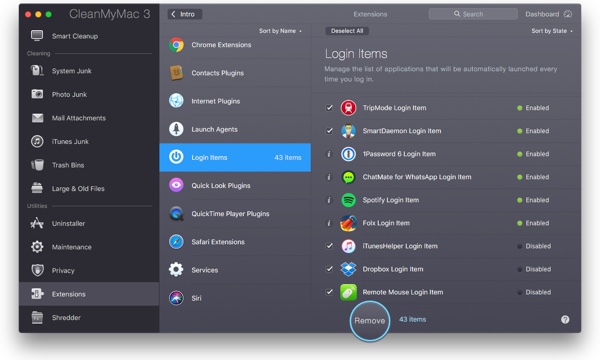This screenshot has height=360, width=600.
Task: Click Services gear icon
Action: (x=176, y=270)
